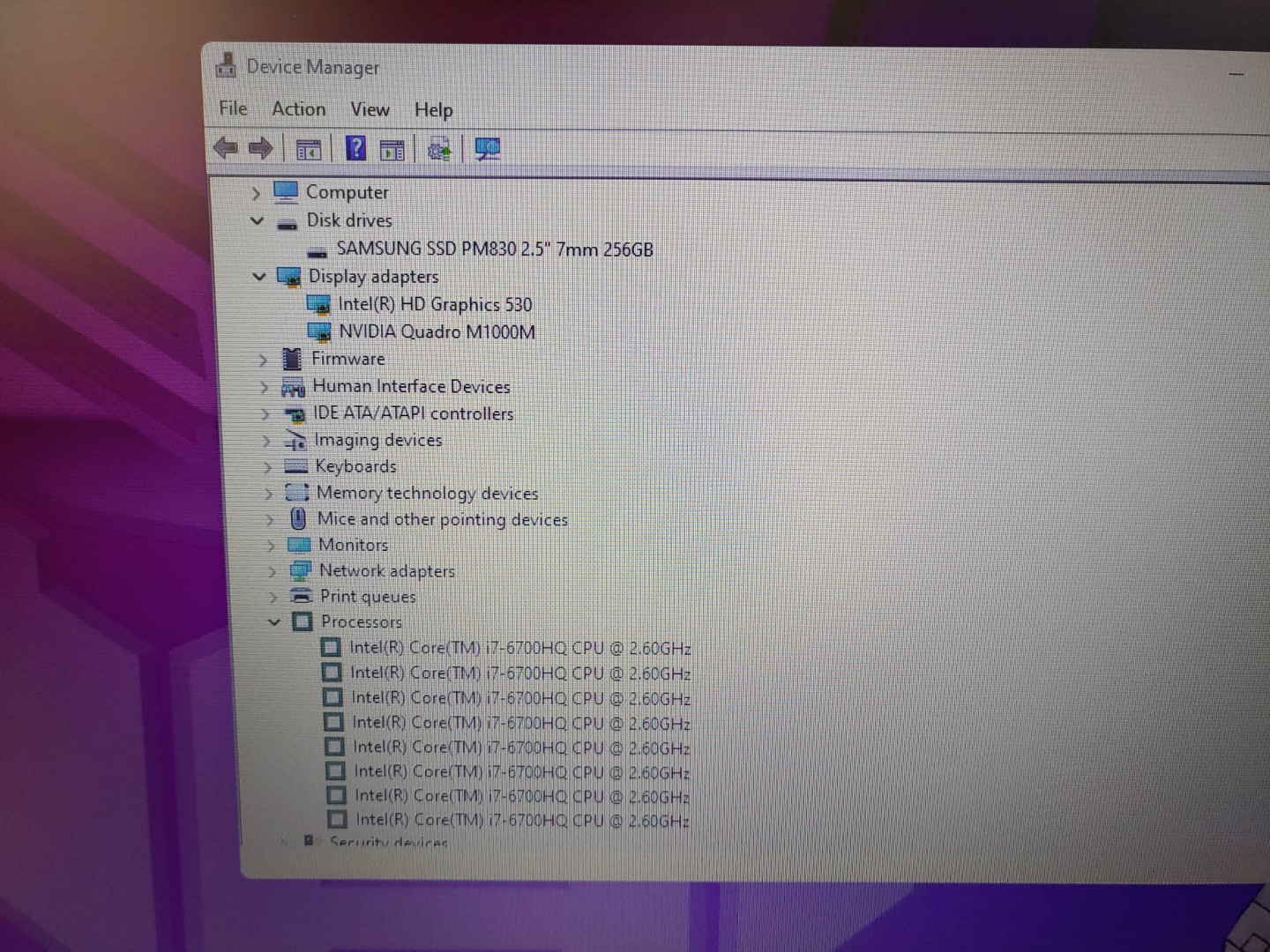The height and width of the screenshot is (952, 1270).
Task: Click the NVIDIA Quadro M1000M adapter icon
Action: 318,332
